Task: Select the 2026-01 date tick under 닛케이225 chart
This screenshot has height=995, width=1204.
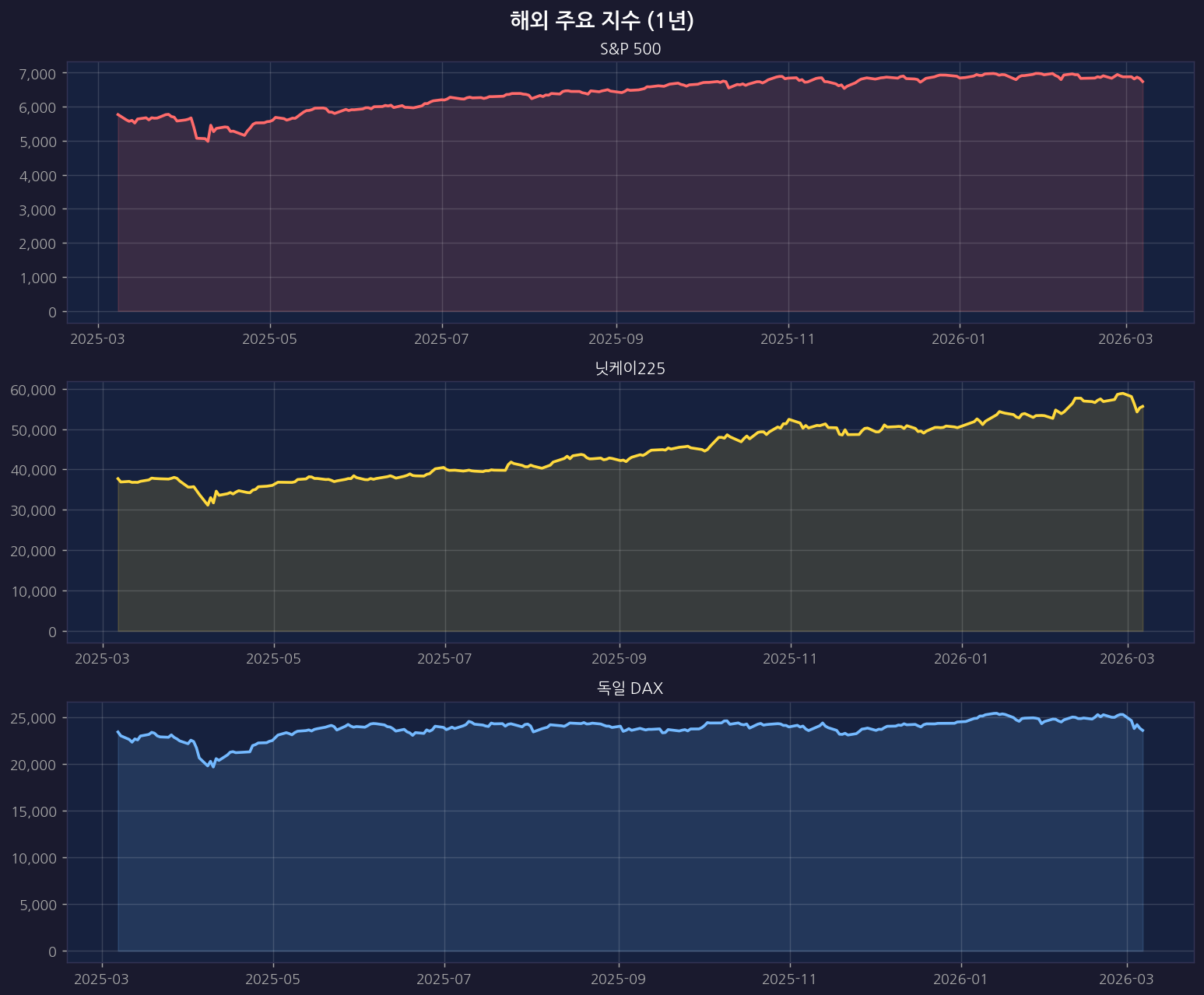Action: 962,659
